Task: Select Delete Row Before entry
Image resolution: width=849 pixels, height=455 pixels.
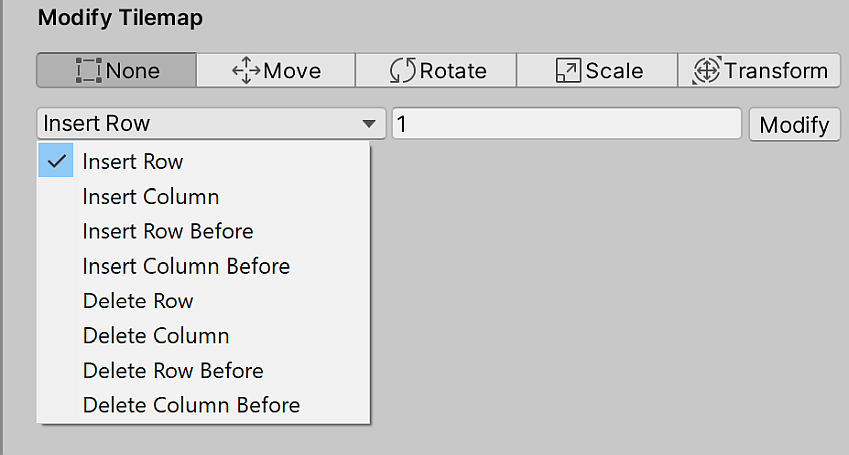Action: coord(173,371)
